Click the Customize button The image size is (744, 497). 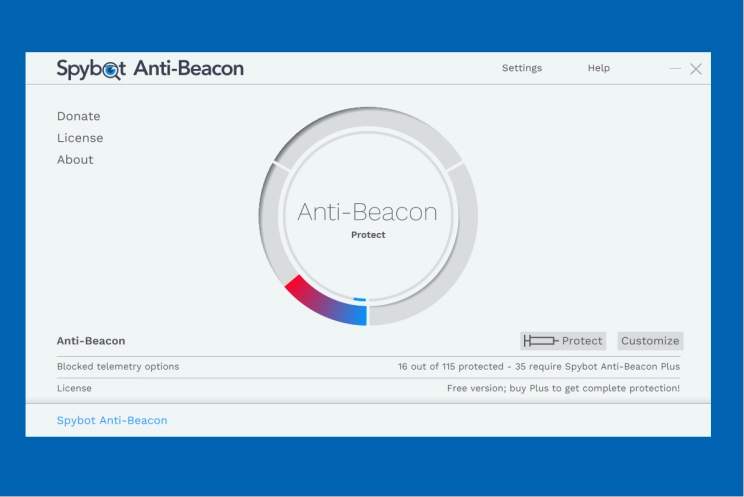650,341
